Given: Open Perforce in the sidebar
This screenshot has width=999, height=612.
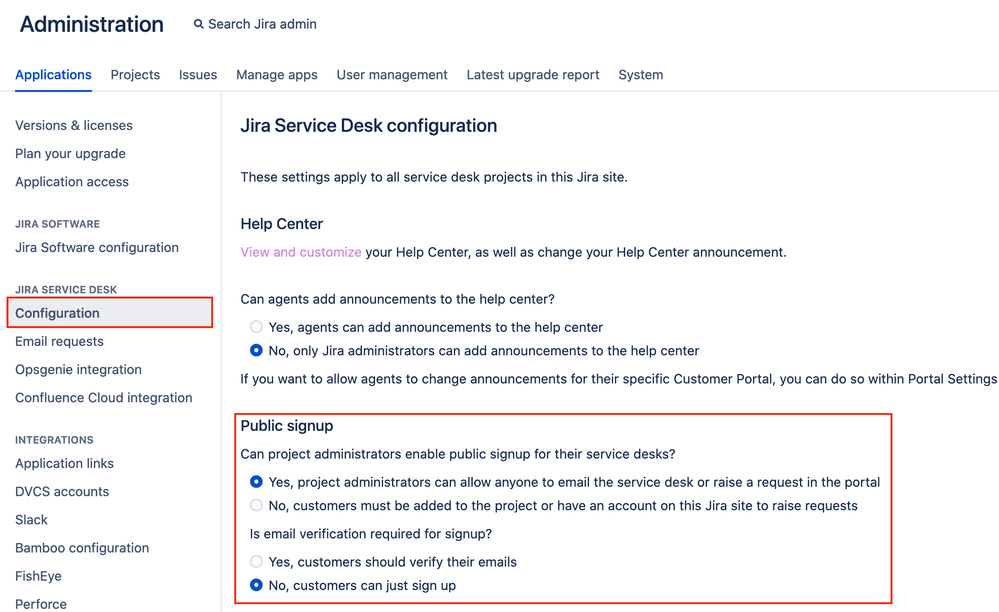Looking at the screenshot, I should pos(41,604).
